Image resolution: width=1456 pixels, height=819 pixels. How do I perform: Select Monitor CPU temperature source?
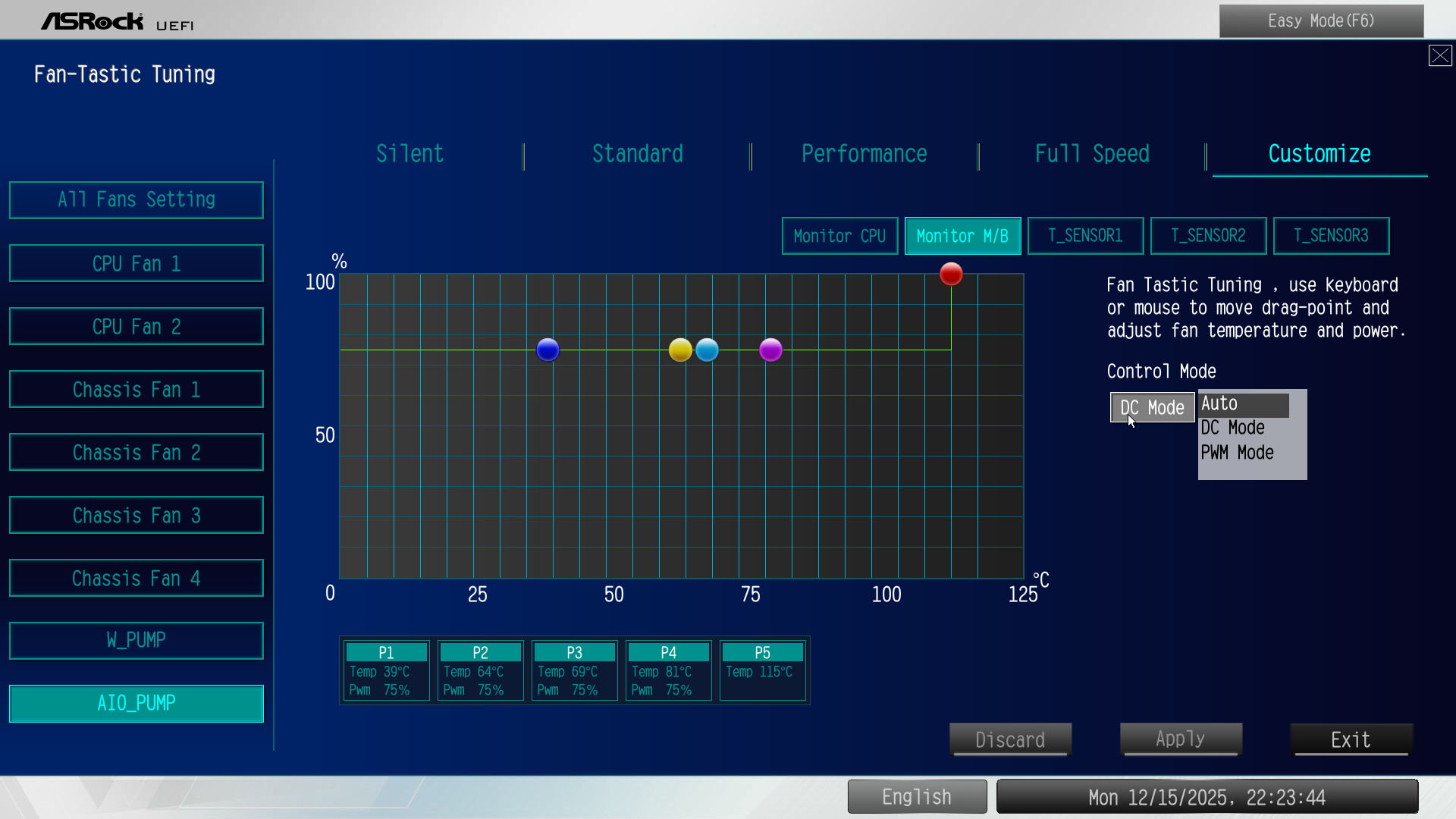[839, 236]
